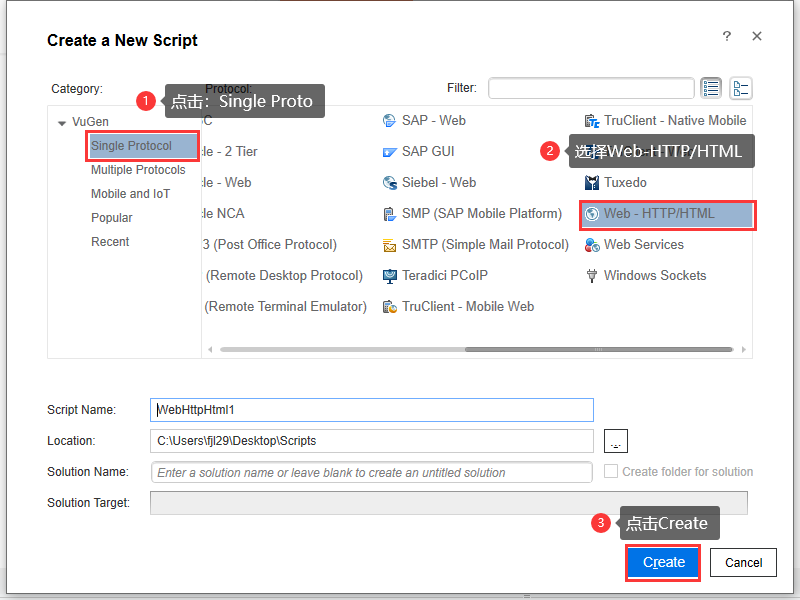
Task: Open the Location browse button
Action: pyautogui.click(x=616, y=441)
